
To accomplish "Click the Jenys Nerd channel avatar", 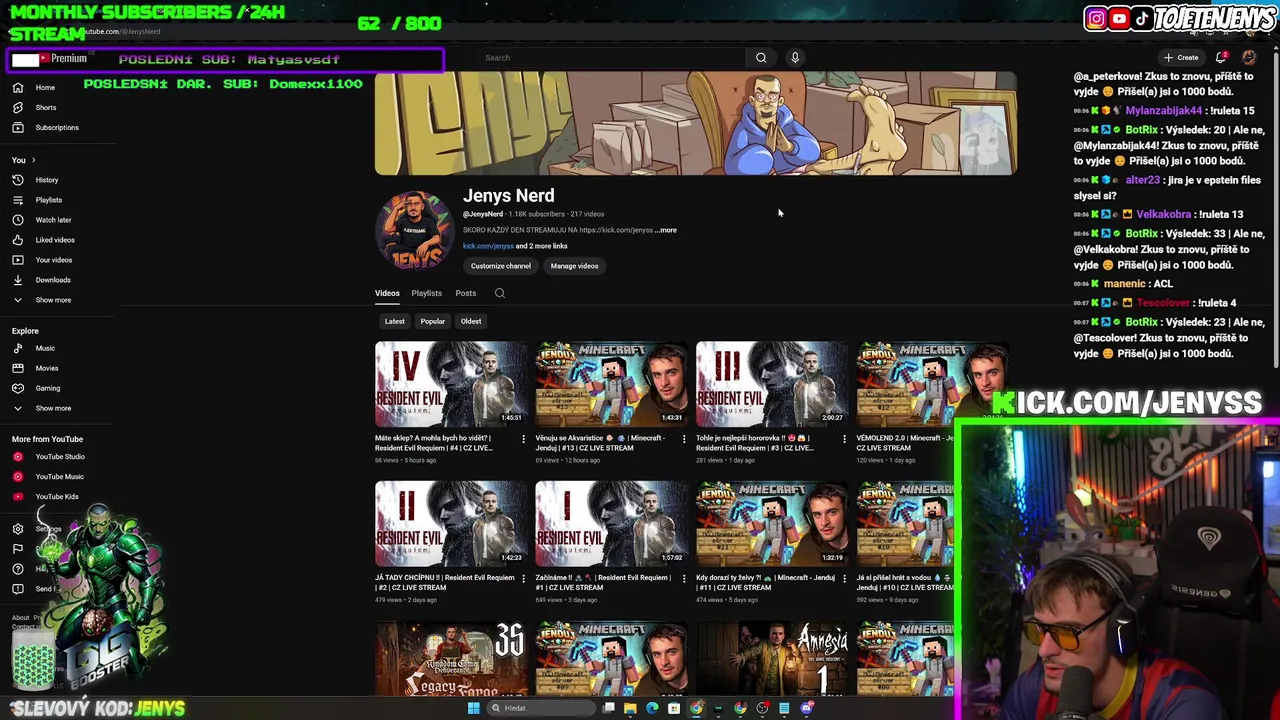I will (414, 231).
